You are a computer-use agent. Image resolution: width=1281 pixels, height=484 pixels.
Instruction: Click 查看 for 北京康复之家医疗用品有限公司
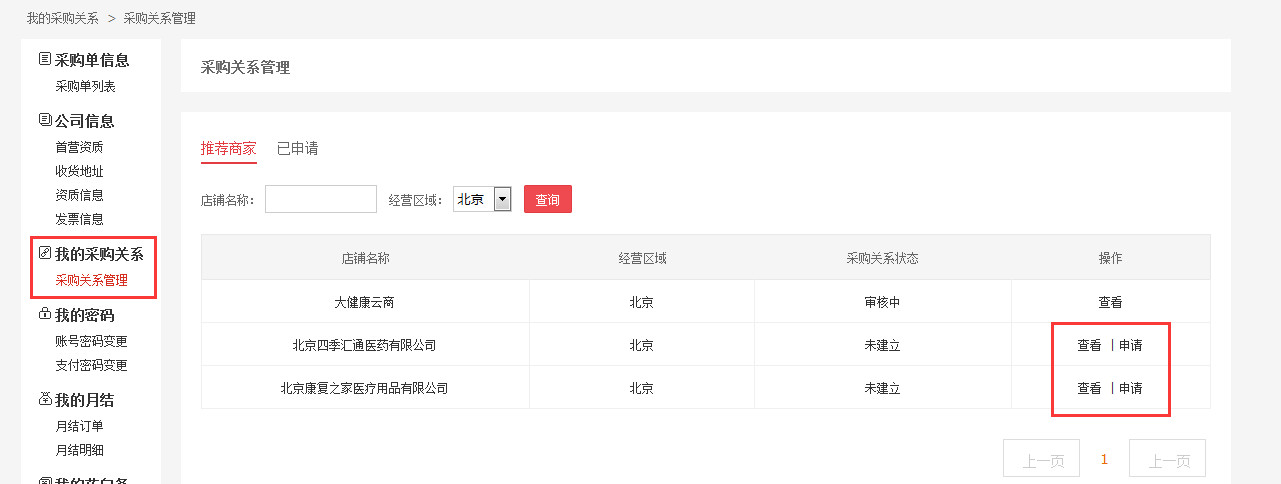pyautogui.click(x=1089, y=388)
